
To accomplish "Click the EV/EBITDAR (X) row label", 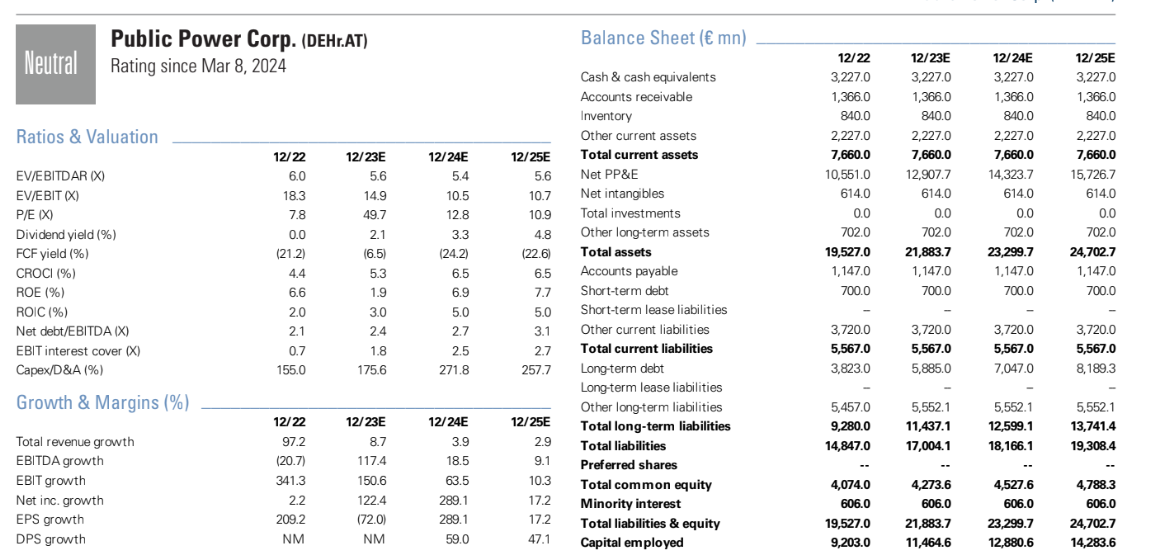I will pyautogui.click(x=60, y=176).
